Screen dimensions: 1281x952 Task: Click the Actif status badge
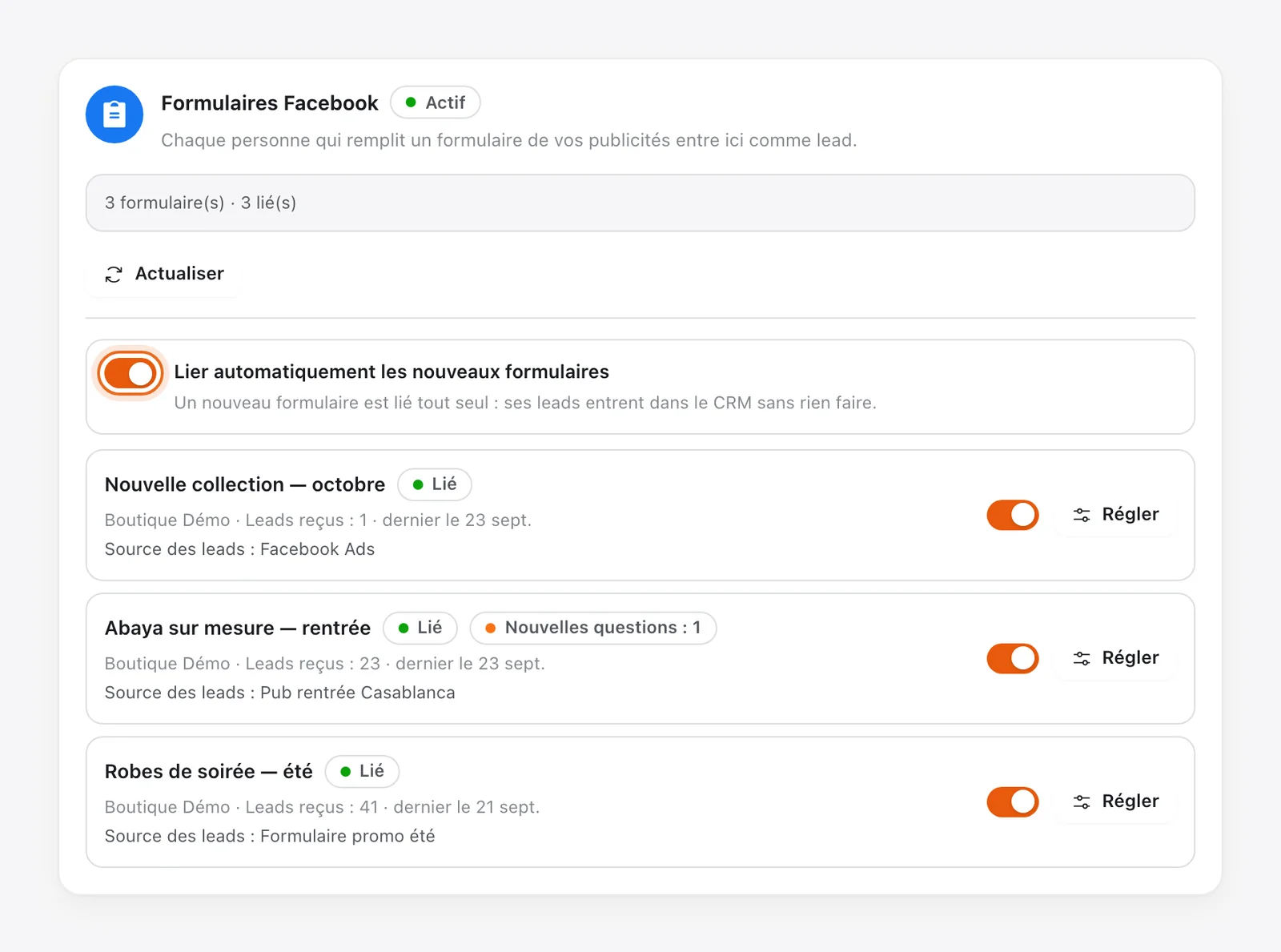pyautogui.click(x=435, y=102)
